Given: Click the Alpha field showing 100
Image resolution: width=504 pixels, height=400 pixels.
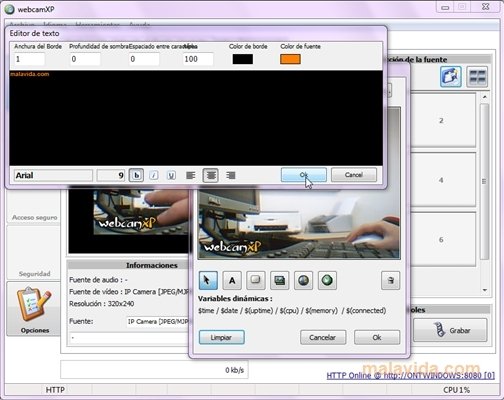Looking at the screenshot, I should (198, 59).
